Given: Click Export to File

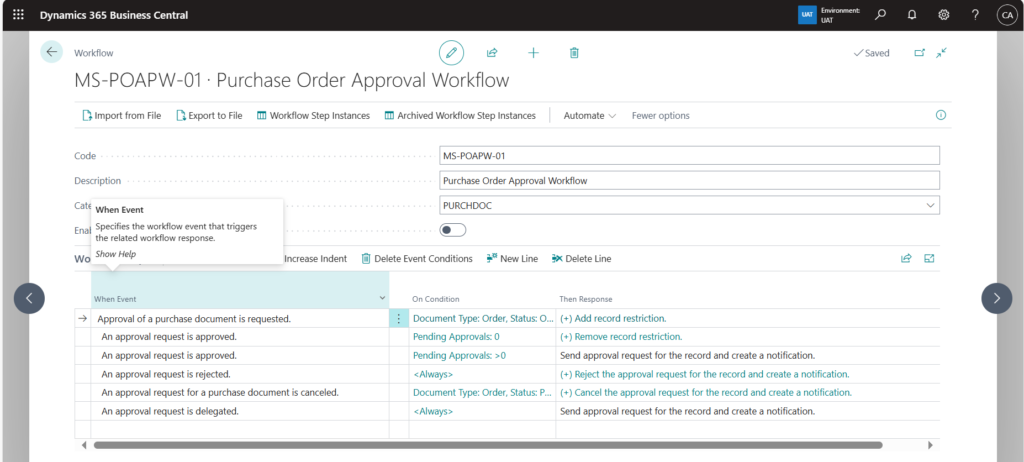Looking at the screenshot, I should tap(210, 116).
